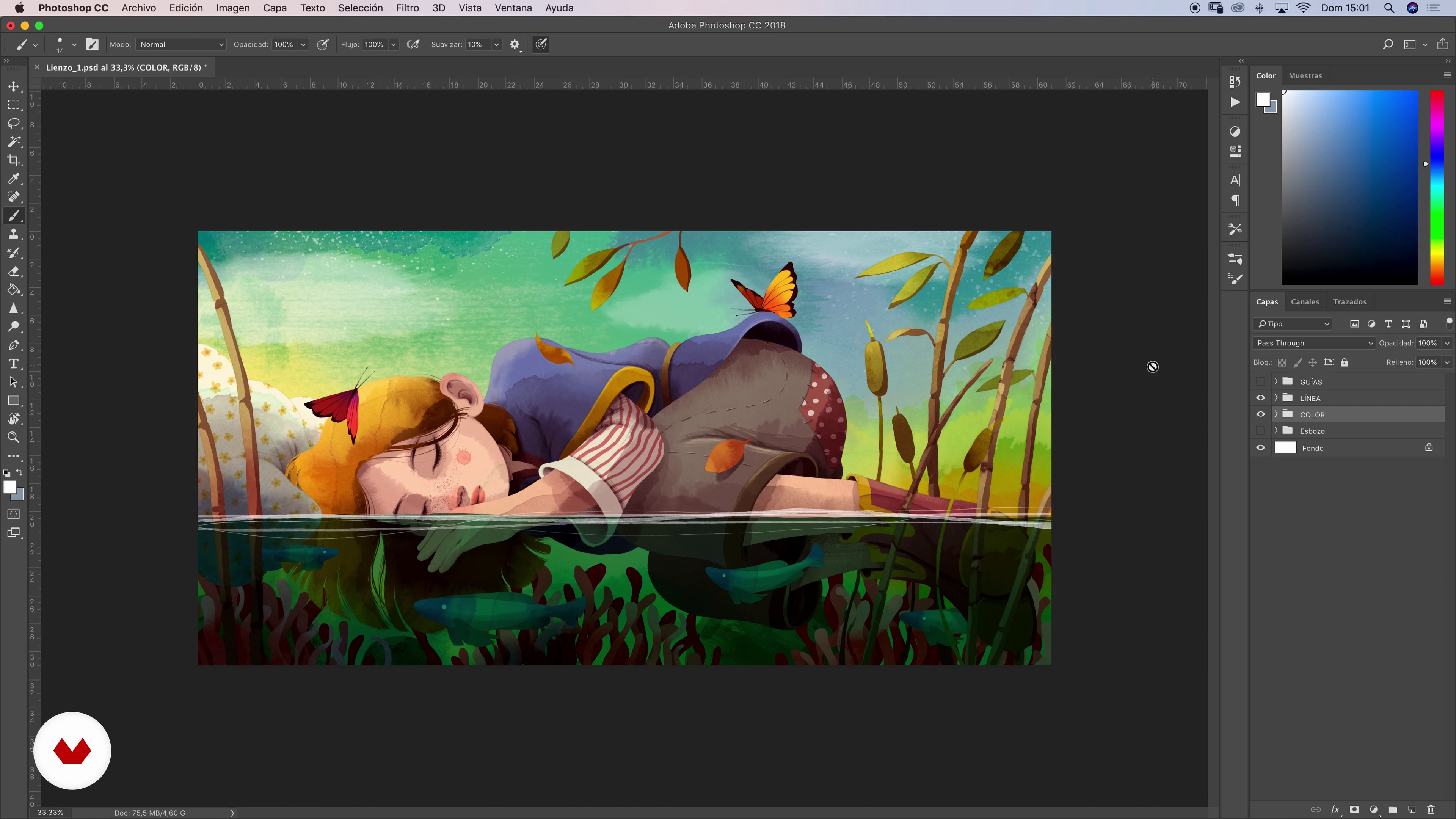The image size is (1456, 819).
Task: Enable airbrush build-up effects
Action: (413, 44)
